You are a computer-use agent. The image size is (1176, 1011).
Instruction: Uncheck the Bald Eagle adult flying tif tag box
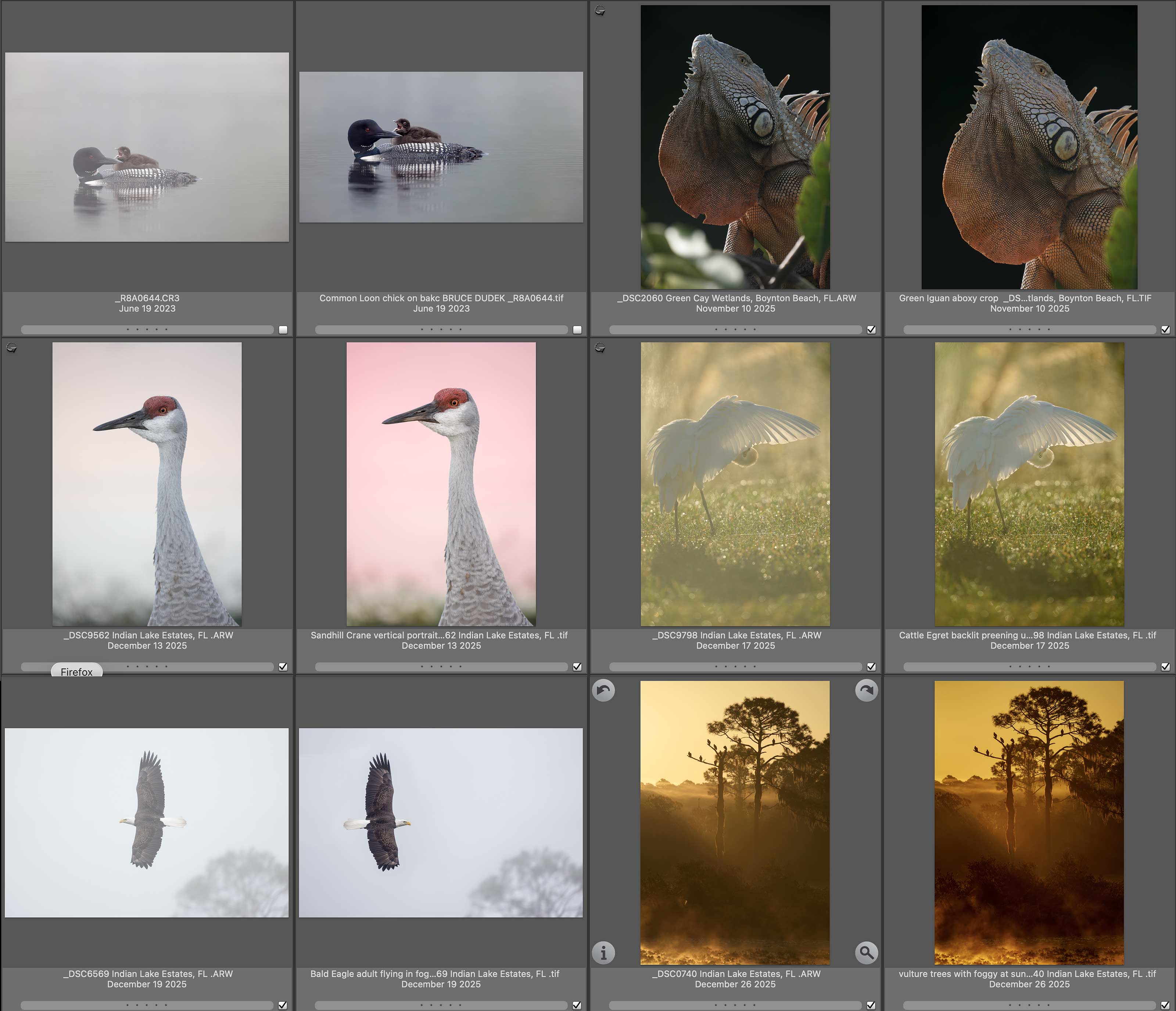577,1005
